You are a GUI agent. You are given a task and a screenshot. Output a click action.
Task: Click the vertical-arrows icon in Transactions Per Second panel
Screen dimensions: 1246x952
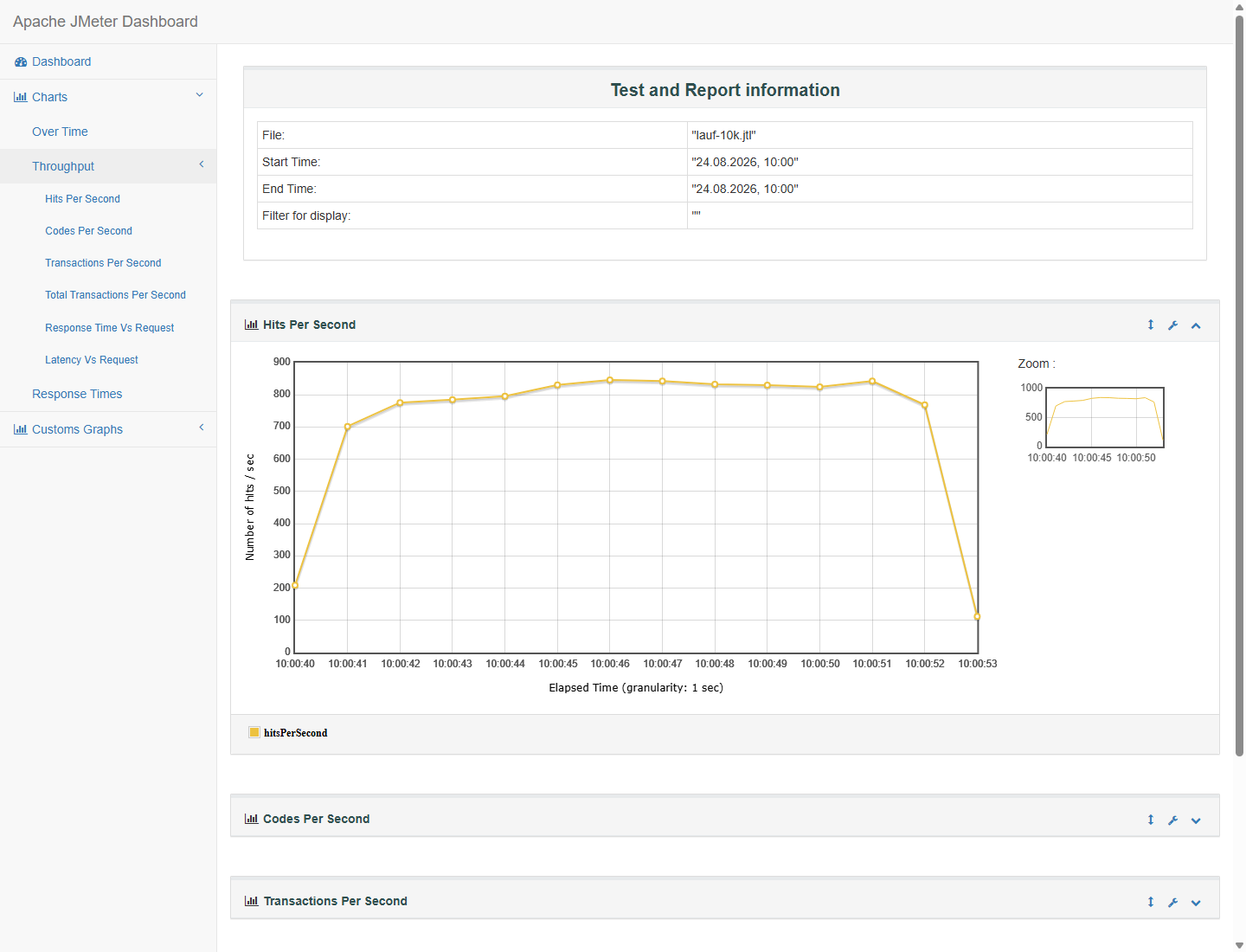tap(1151, 903)
